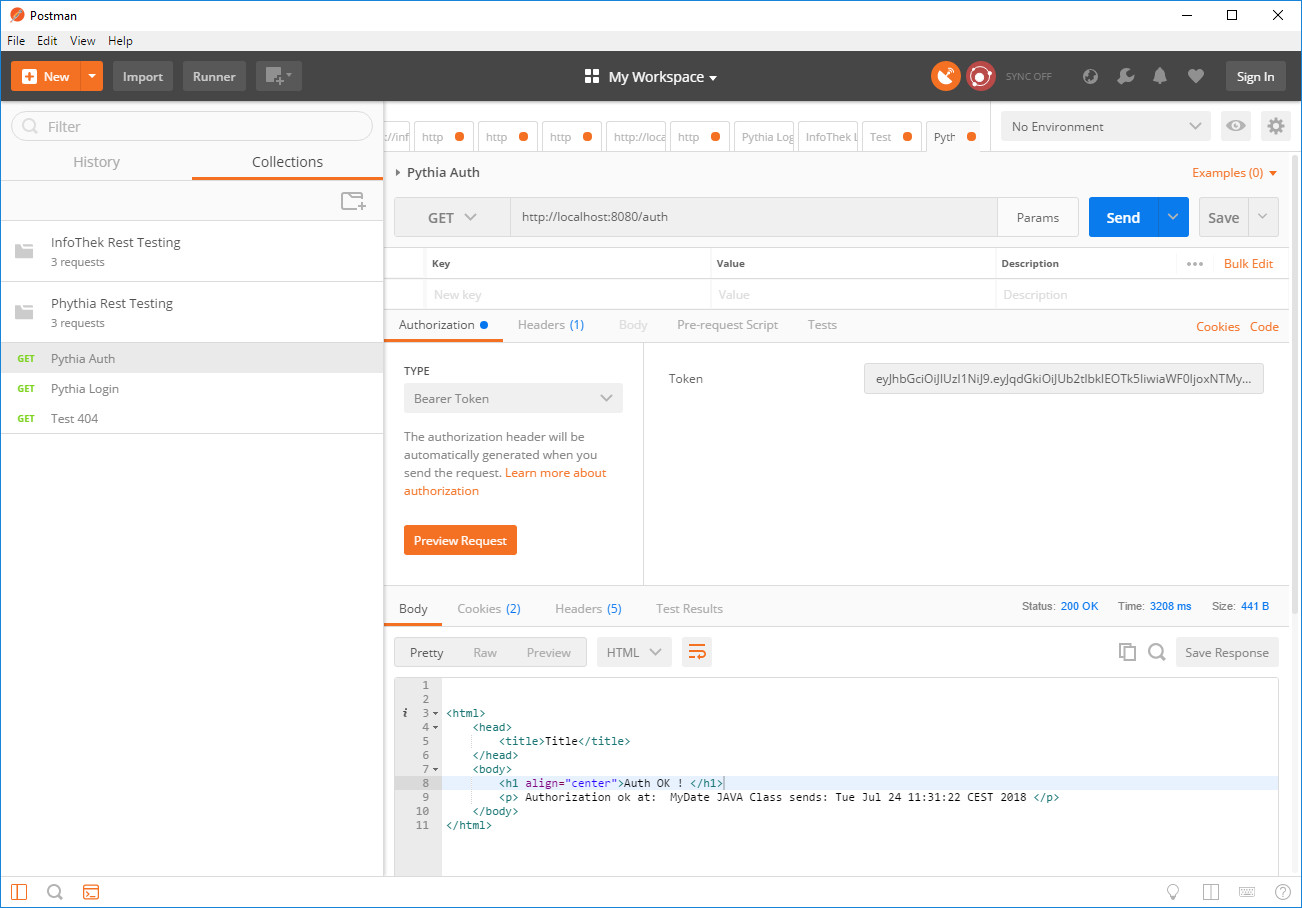
Task: Open the HTML response format dropdown
Action: (634, 652)
